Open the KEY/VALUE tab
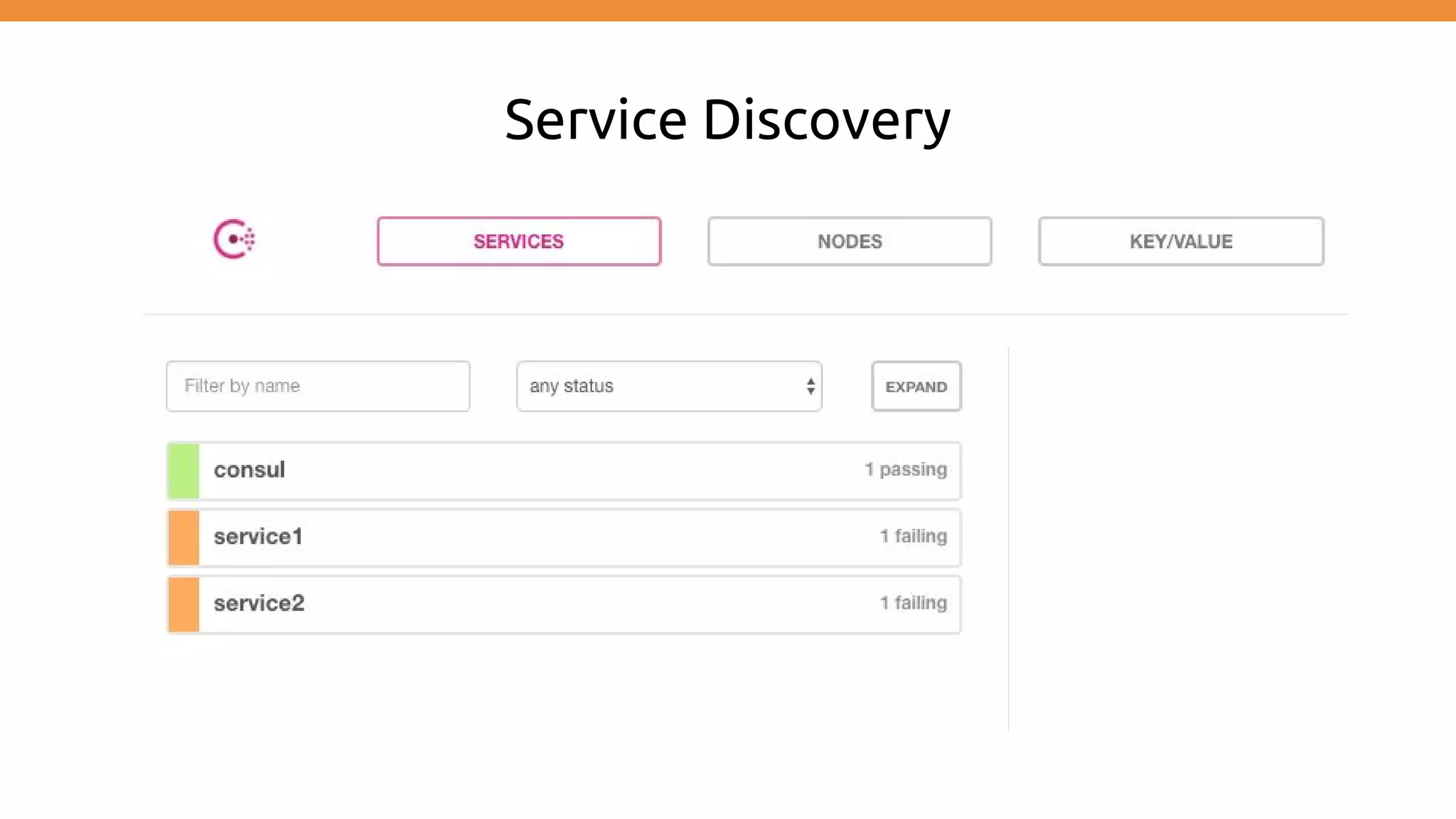The height and width of the screenshot is (819, 1456). click(x=1181, y=242)
